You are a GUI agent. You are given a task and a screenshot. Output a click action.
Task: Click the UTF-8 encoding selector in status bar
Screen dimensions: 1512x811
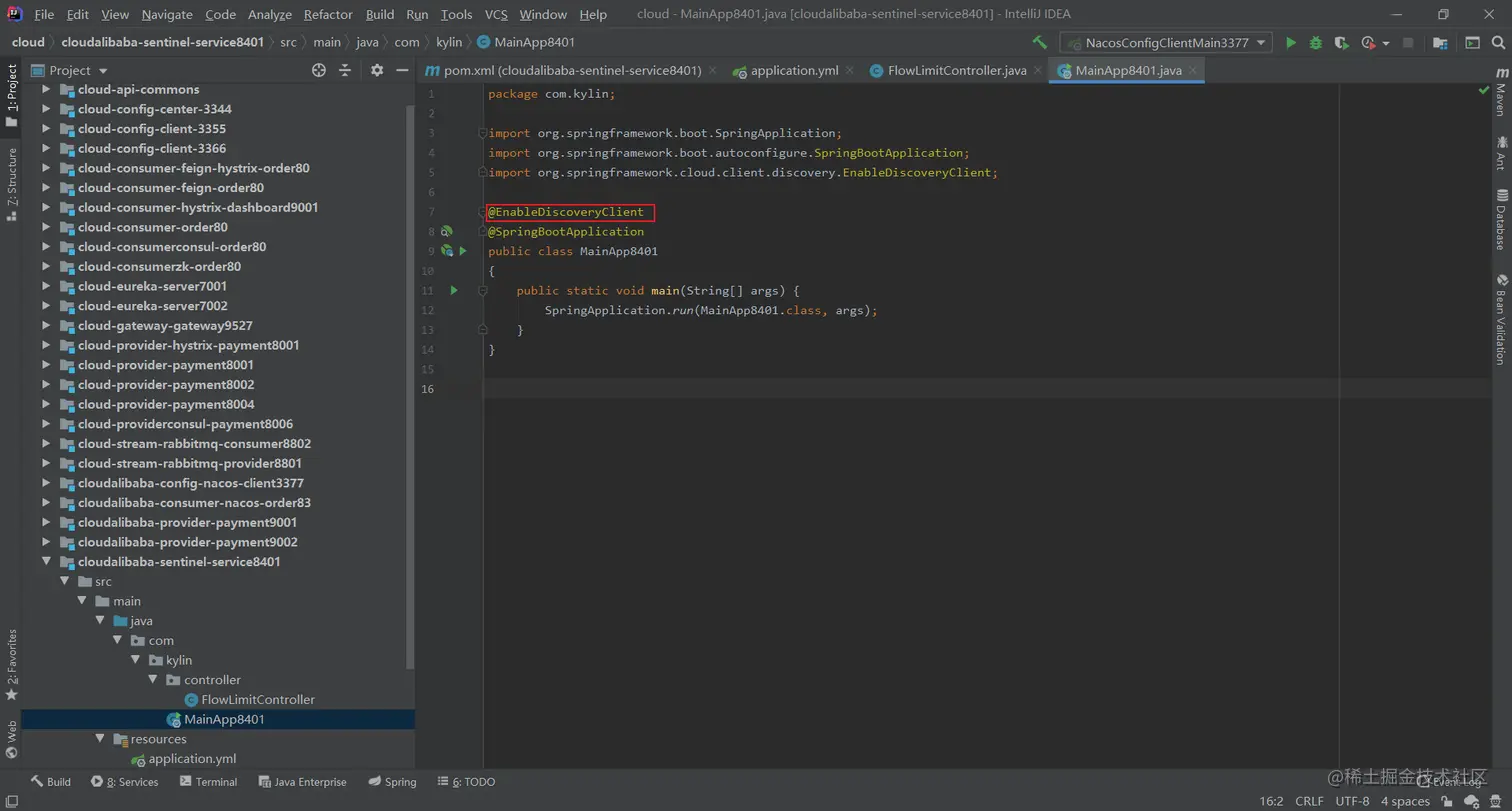tap(1352, 801)
